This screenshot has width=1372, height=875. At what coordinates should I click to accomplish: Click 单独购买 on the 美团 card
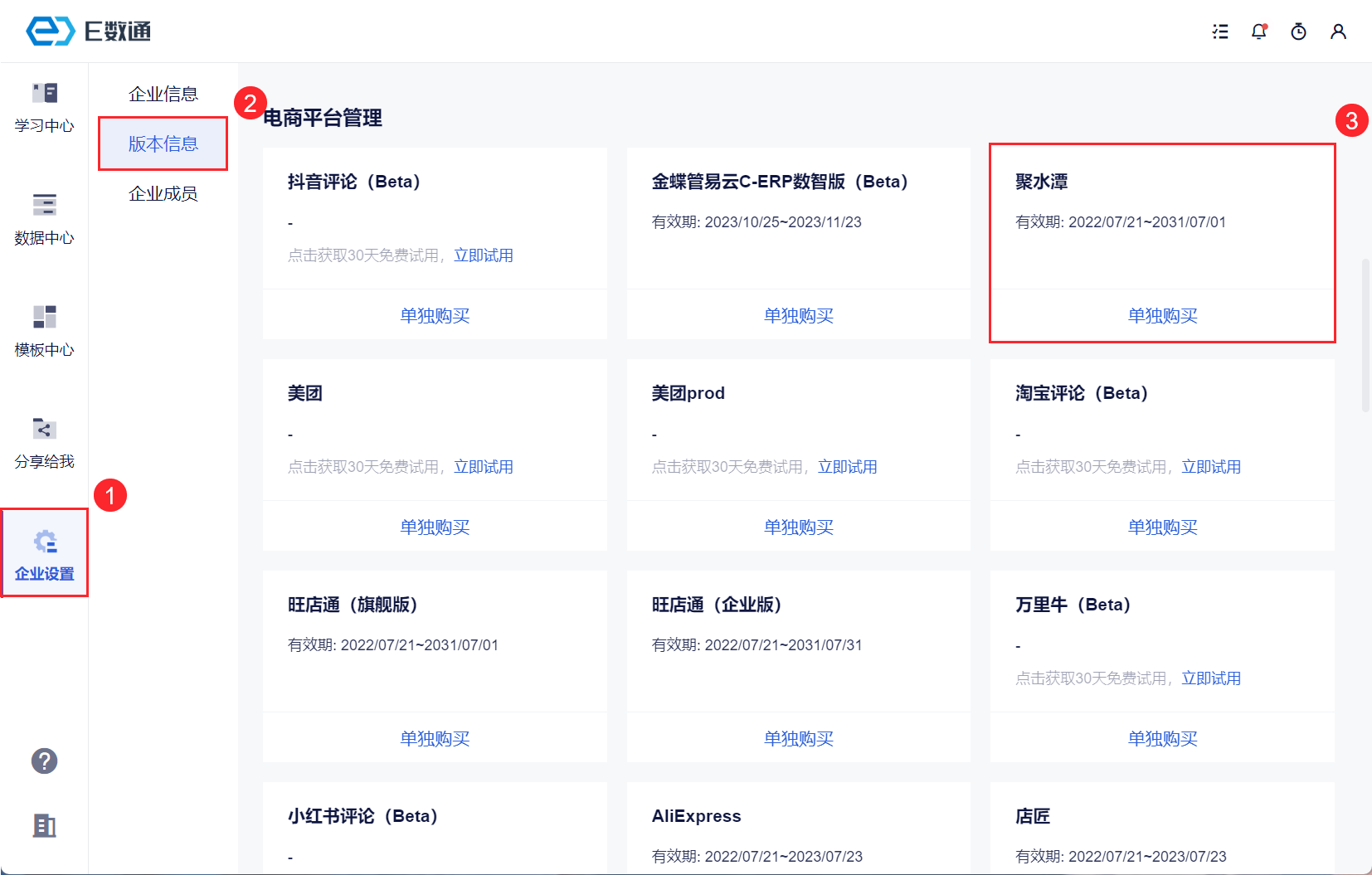[435, 527]
